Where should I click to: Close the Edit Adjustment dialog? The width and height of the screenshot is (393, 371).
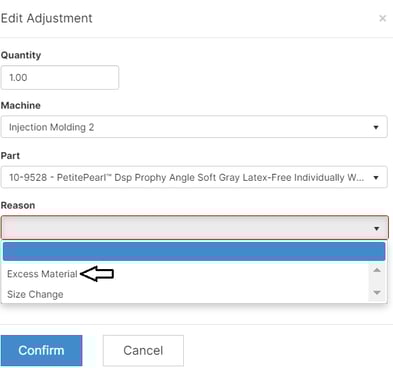pos(383,18)
